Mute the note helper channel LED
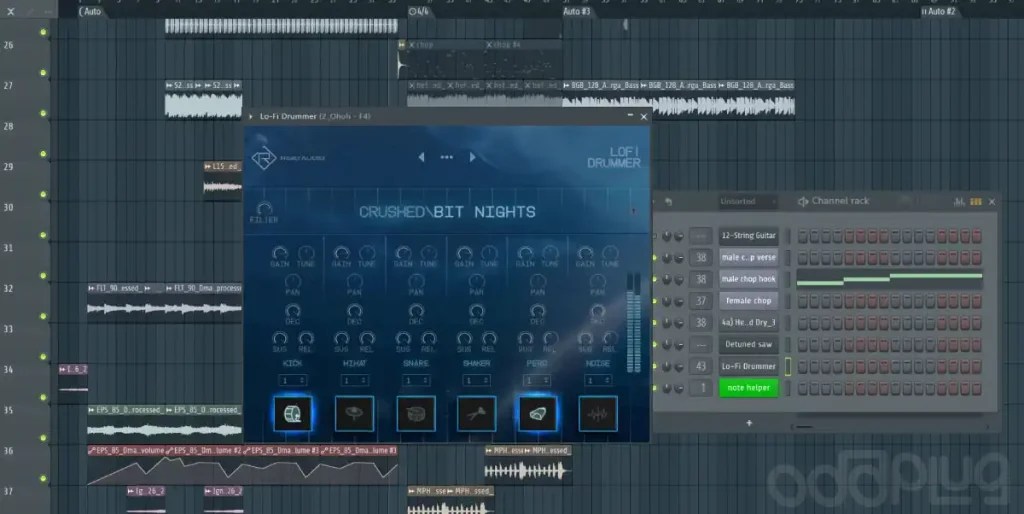This screenshot has height=514, width=1024. point(655,388)
